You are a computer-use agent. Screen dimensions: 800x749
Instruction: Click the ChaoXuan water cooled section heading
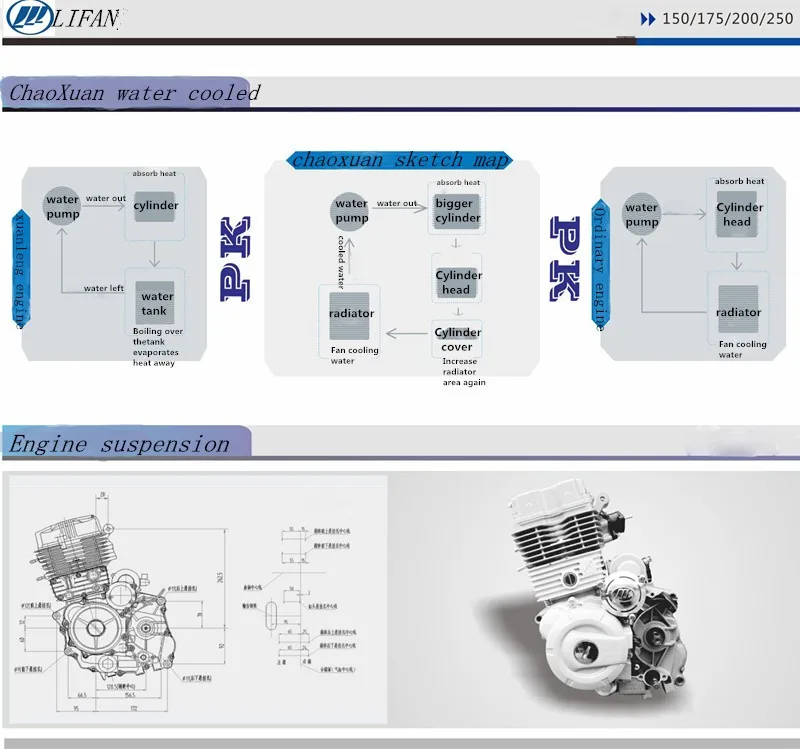tap(135, 93)
